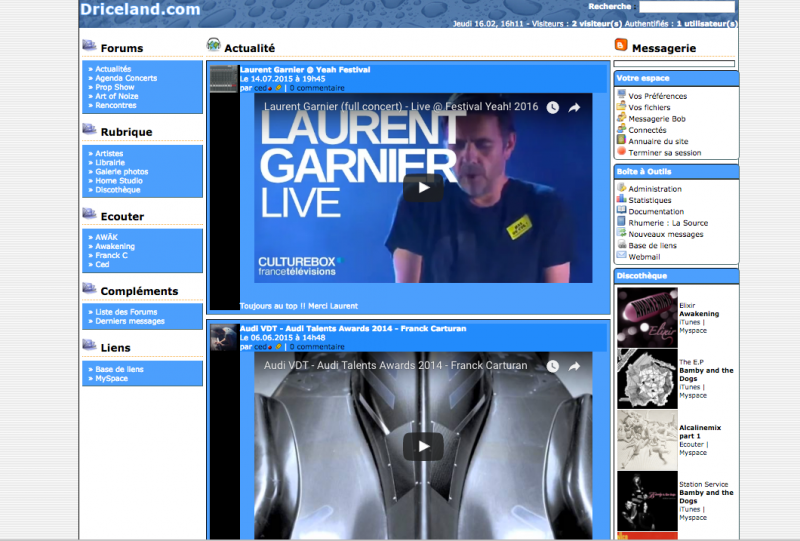The image size is (800, 541).
Task: Open the Art of Noize forum
Action: 117,96
